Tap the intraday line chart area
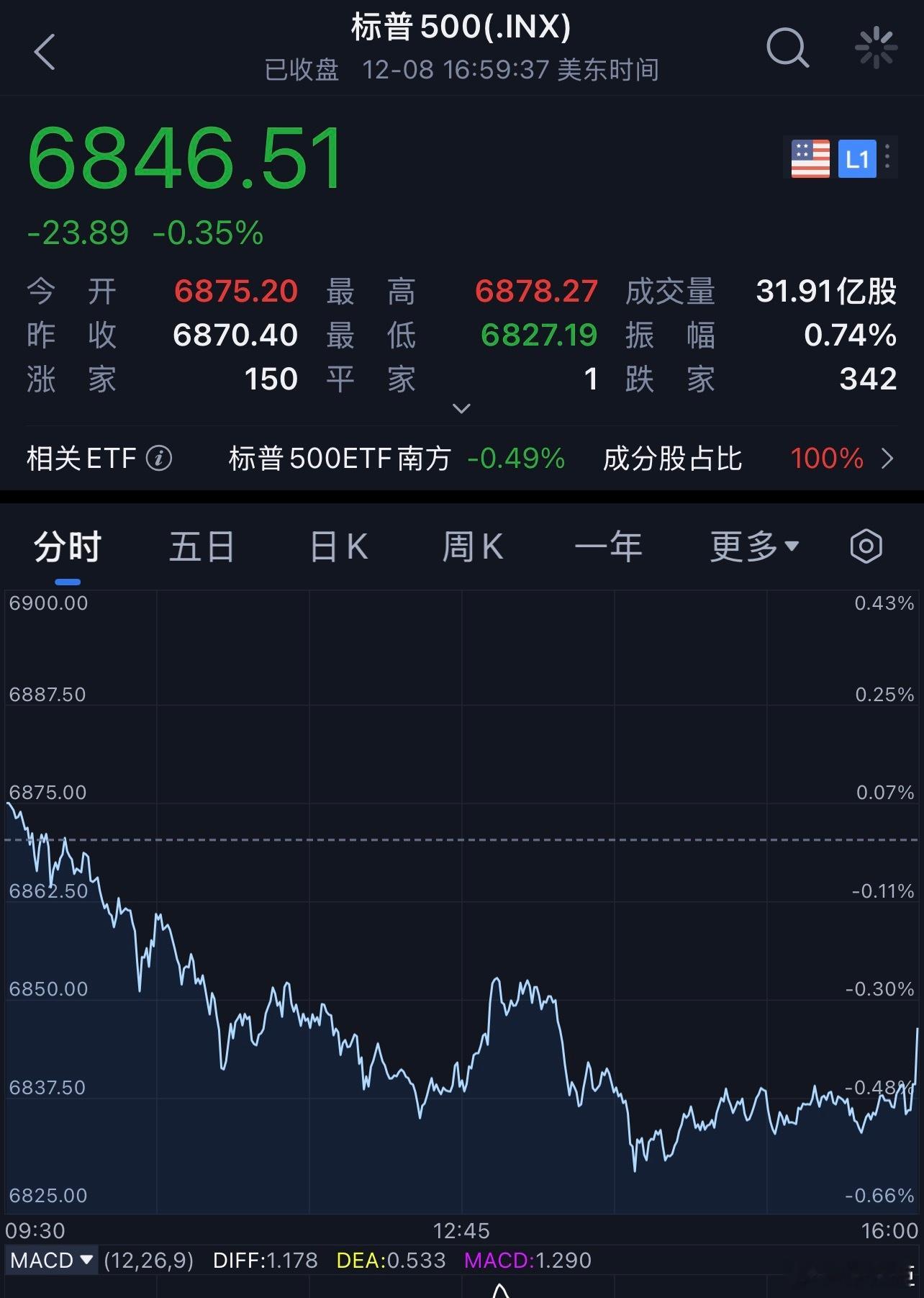Viewport: 924px width, 1298px height. click(x=461, y=902)
